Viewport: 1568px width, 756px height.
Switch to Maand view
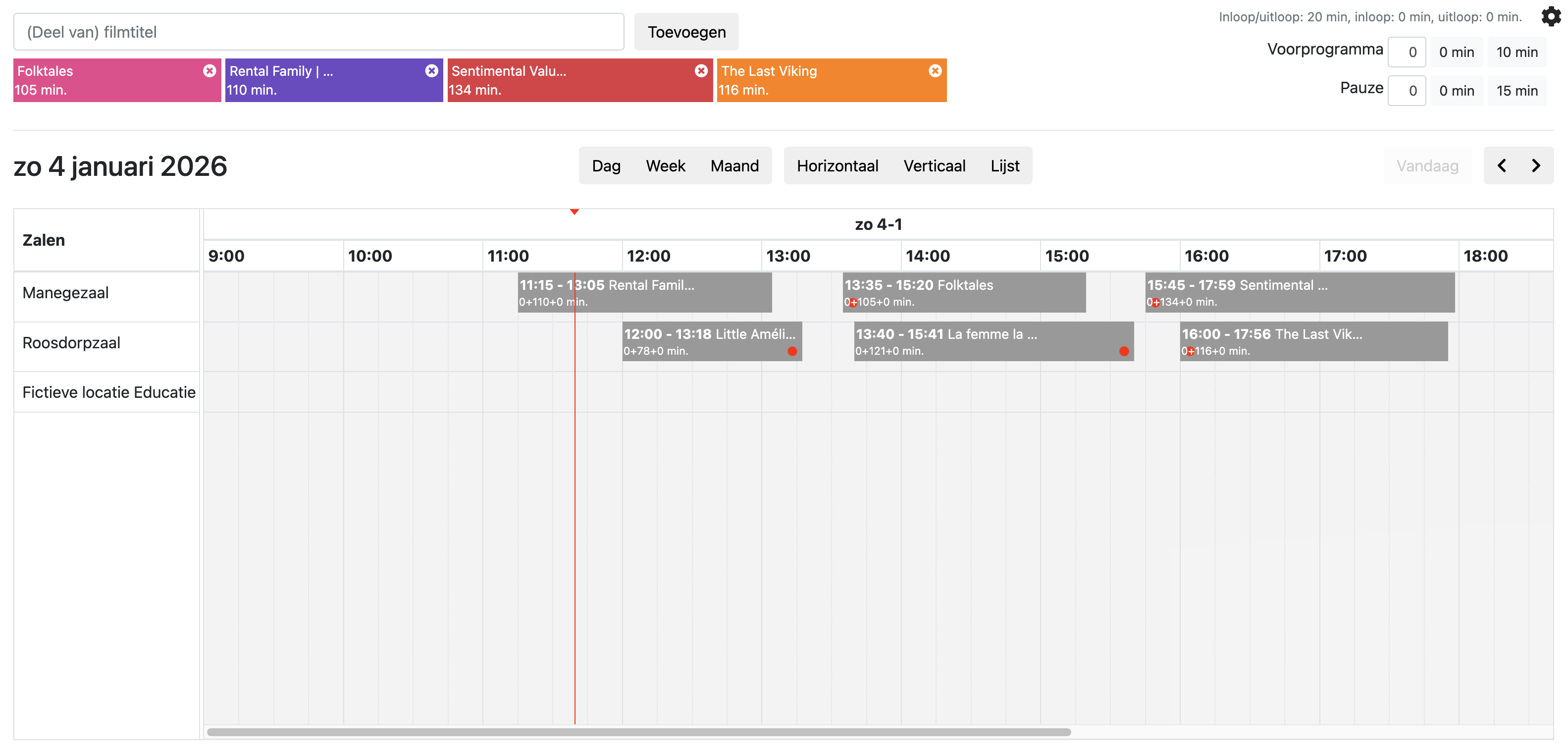(x=734, y=165)
